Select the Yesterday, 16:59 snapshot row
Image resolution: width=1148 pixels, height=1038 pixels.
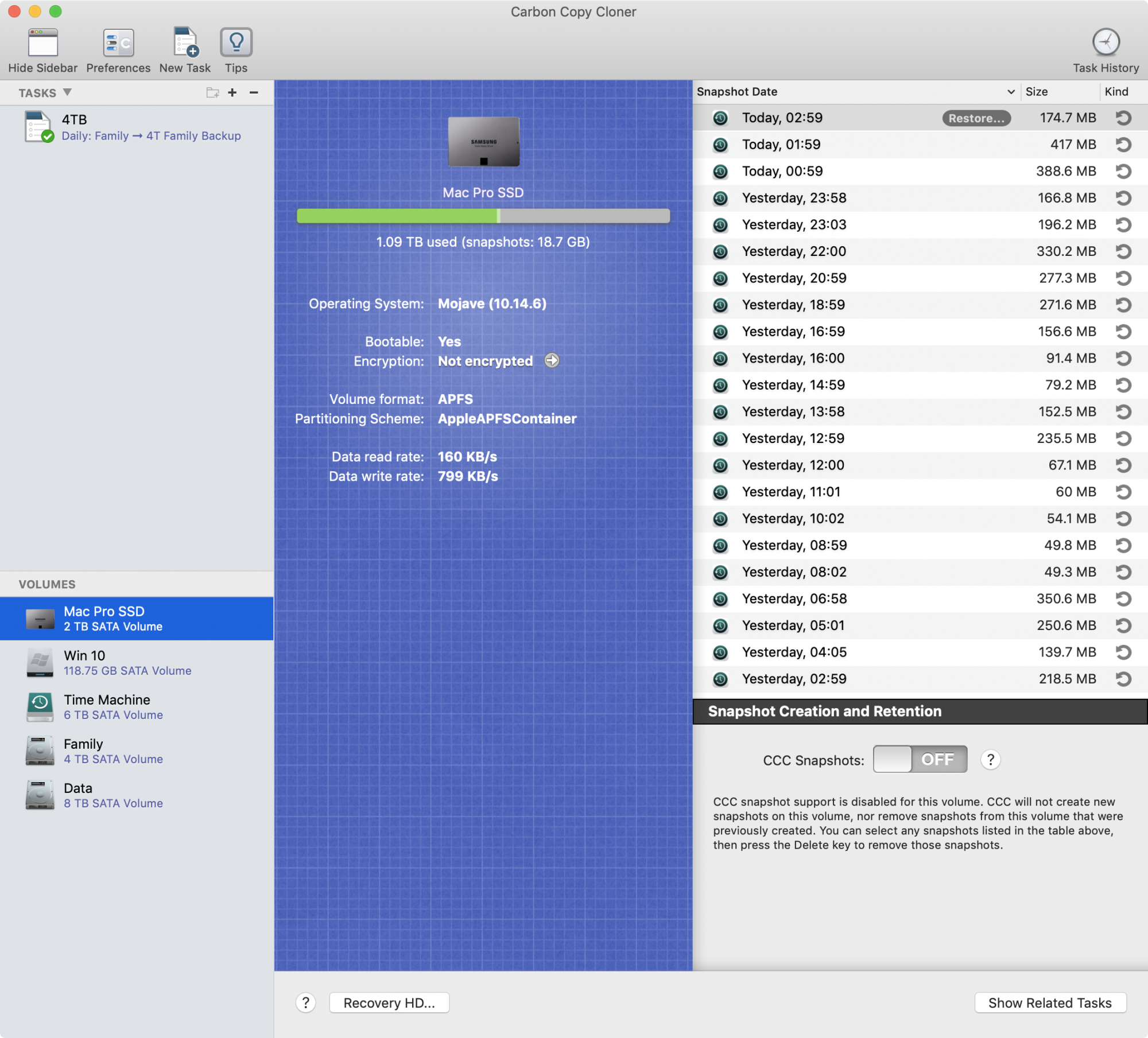(920, 332)
